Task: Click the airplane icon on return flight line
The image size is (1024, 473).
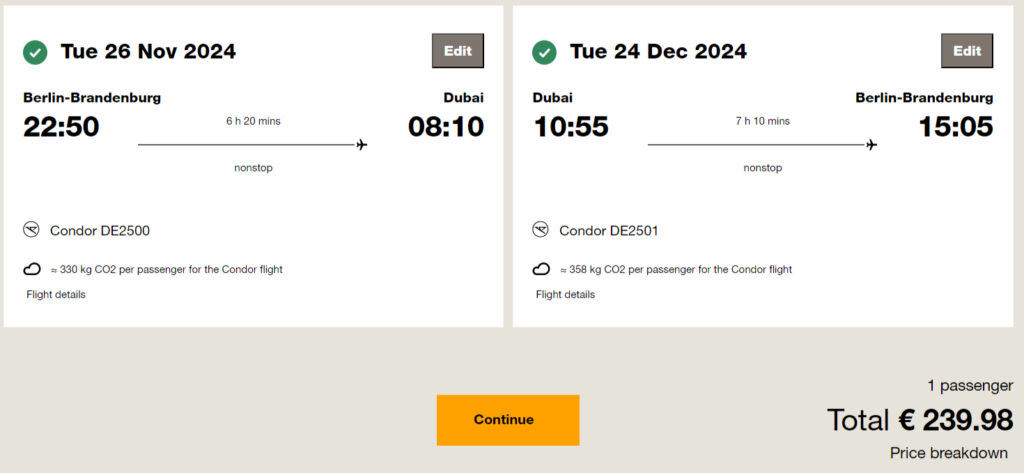Action: (872, 145)
